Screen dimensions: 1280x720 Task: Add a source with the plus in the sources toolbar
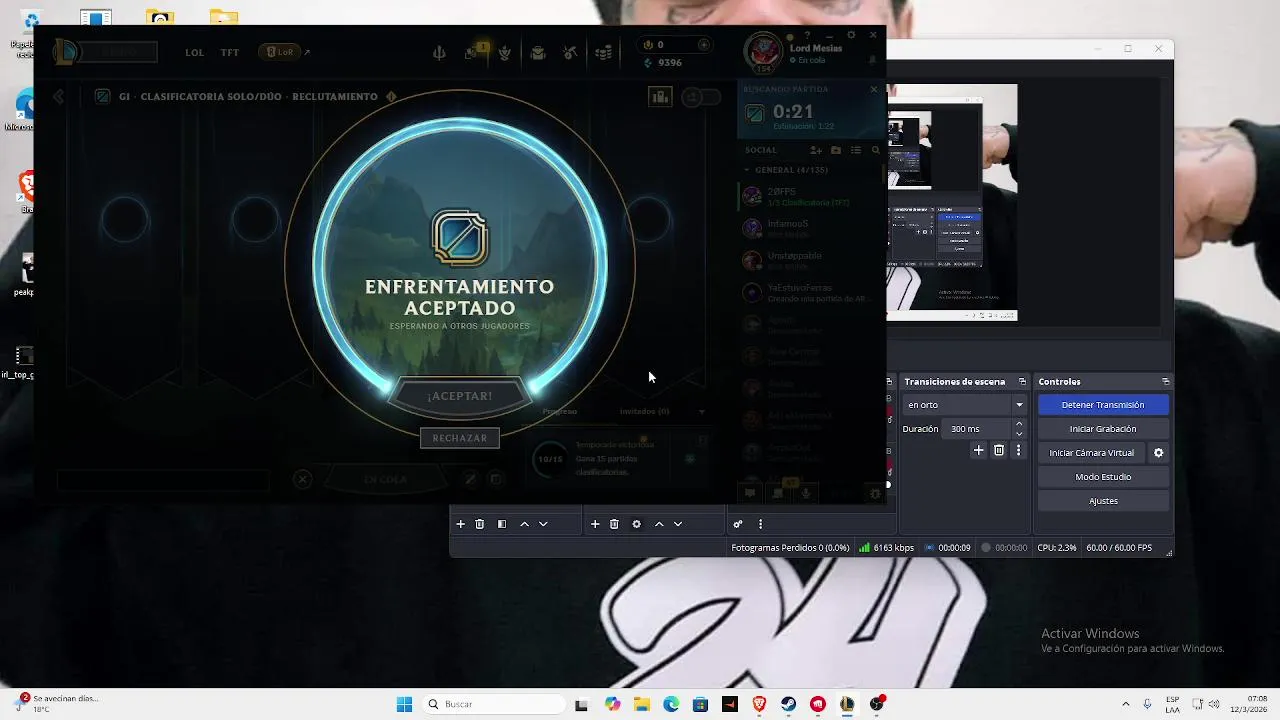pyautogui.click(x=595, y=524)
